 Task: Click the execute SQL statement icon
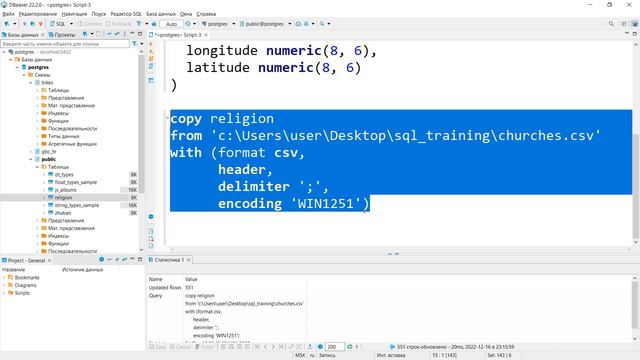click(x=151, y=44)
